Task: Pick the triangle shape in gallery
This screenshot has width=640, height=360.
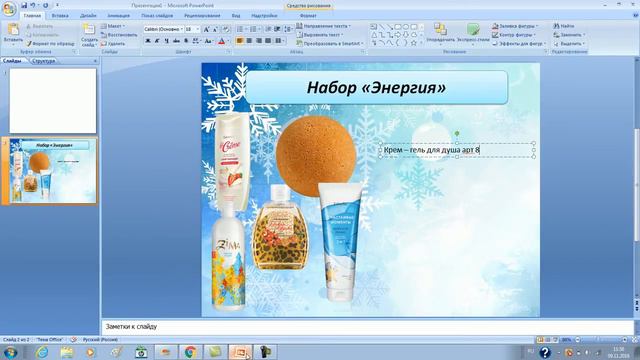Action: [x=373, y=35]
